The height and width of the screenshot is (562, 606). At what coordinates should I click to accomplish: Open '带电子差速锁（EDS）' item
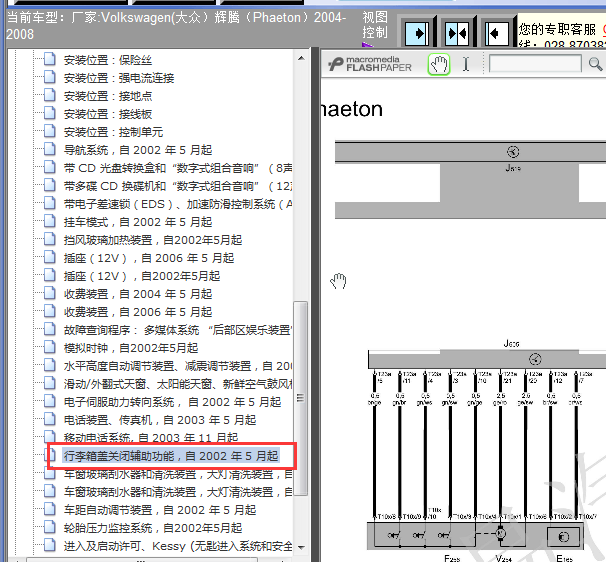coord(178,204)
